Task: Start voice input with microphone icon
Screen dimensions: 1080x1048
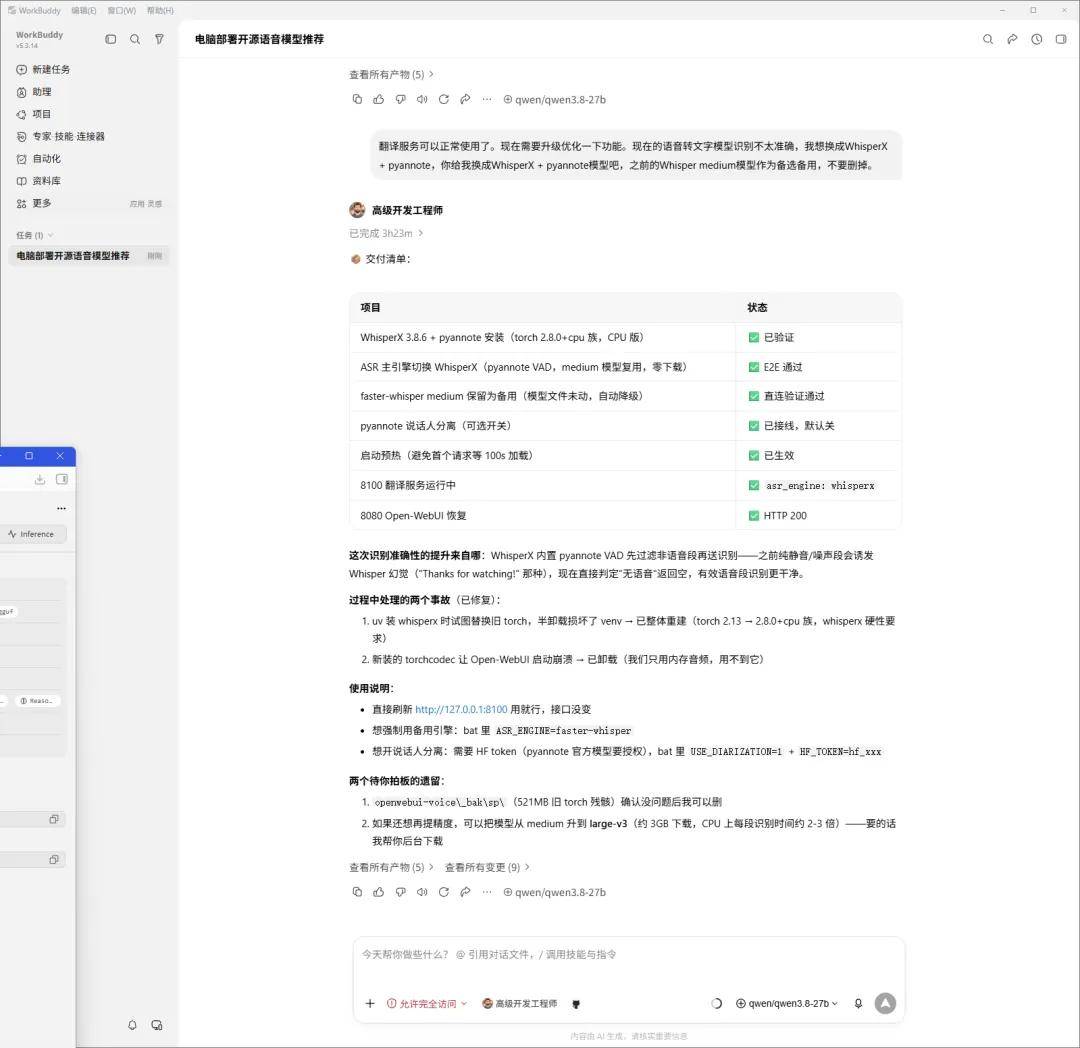Action: coord(858,1003)
